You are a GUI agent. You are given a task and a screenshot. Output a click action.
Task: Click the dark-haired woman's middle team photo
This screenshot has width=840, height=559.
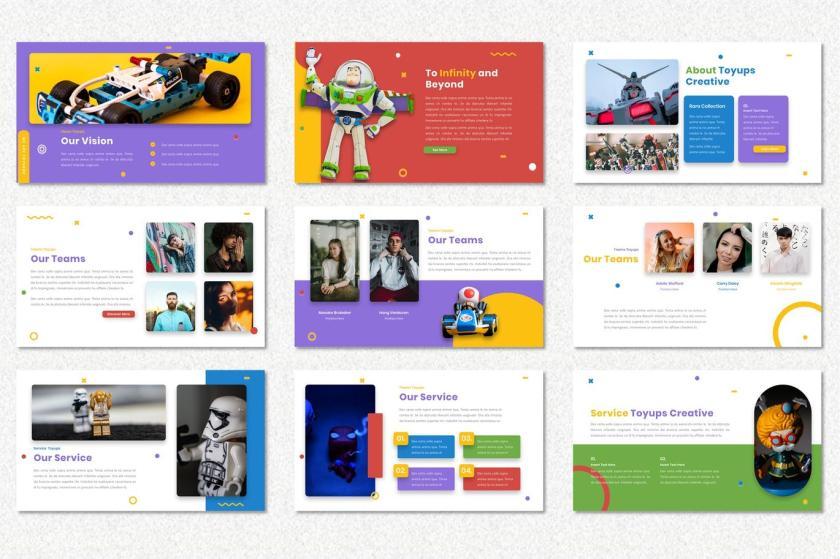(x=727, y=248)
